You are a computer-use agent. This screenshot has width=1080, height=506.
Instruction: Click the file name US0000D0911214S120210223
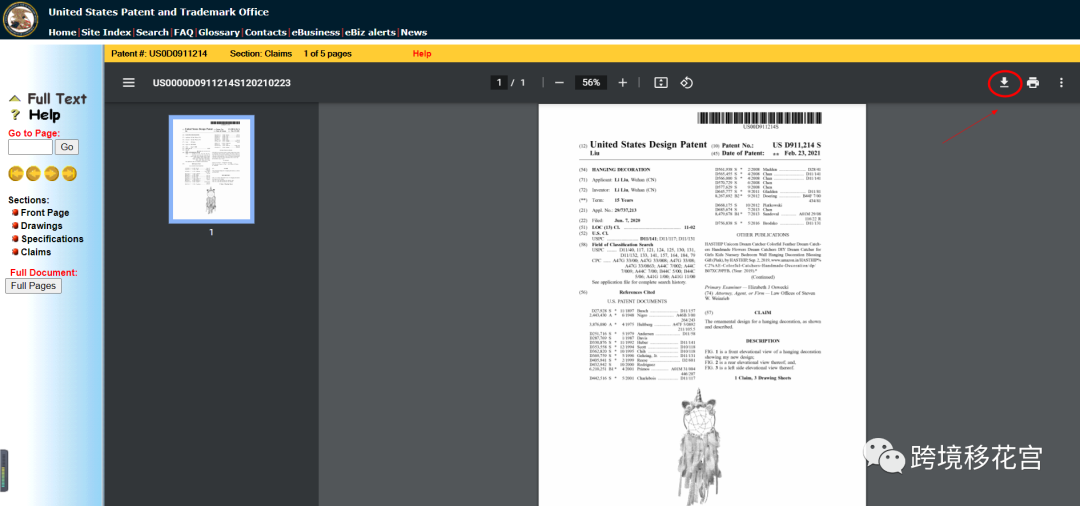tap(222, 83)
